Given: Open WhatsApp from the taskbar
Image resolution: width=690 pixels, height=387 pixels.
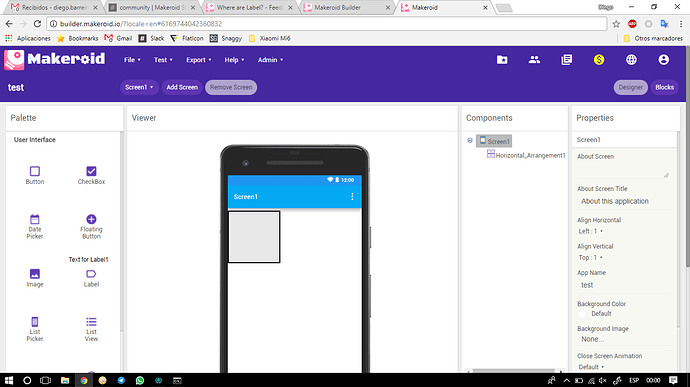Looking at the screenshot, I should tap(140, 380).
